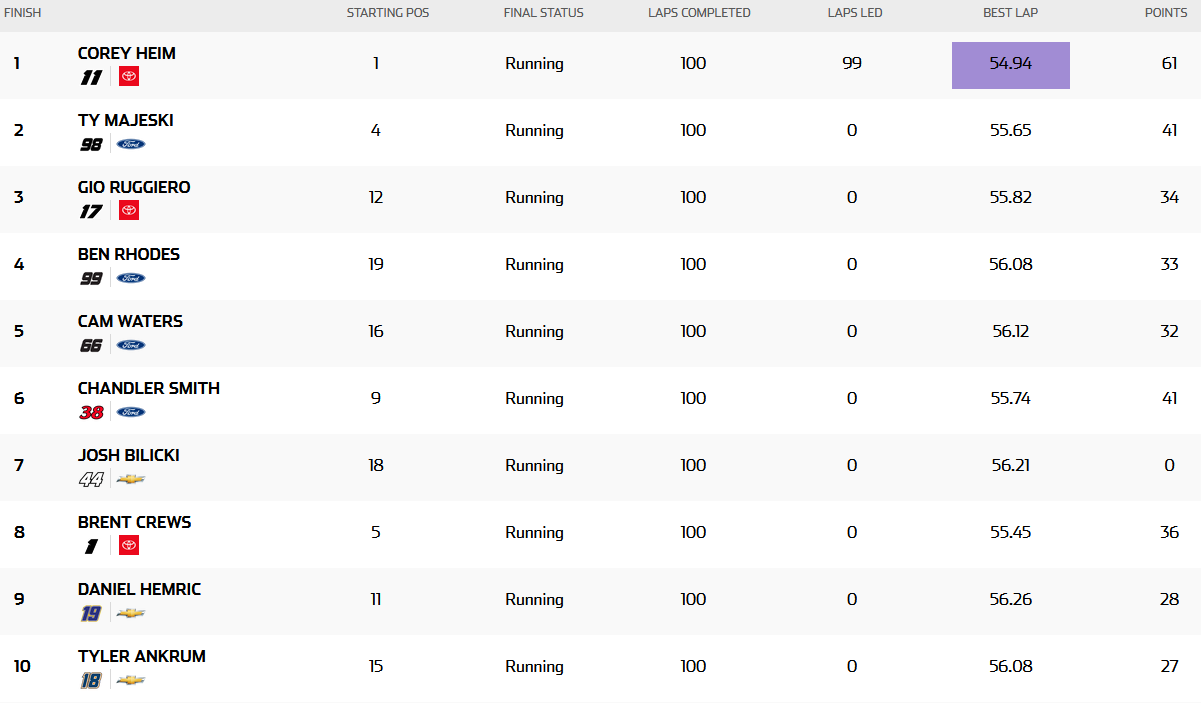This screenshot has height=703, width=1201.
Task: Open the Tyler Ankrum driver link
Action: [x=142, y=656]
